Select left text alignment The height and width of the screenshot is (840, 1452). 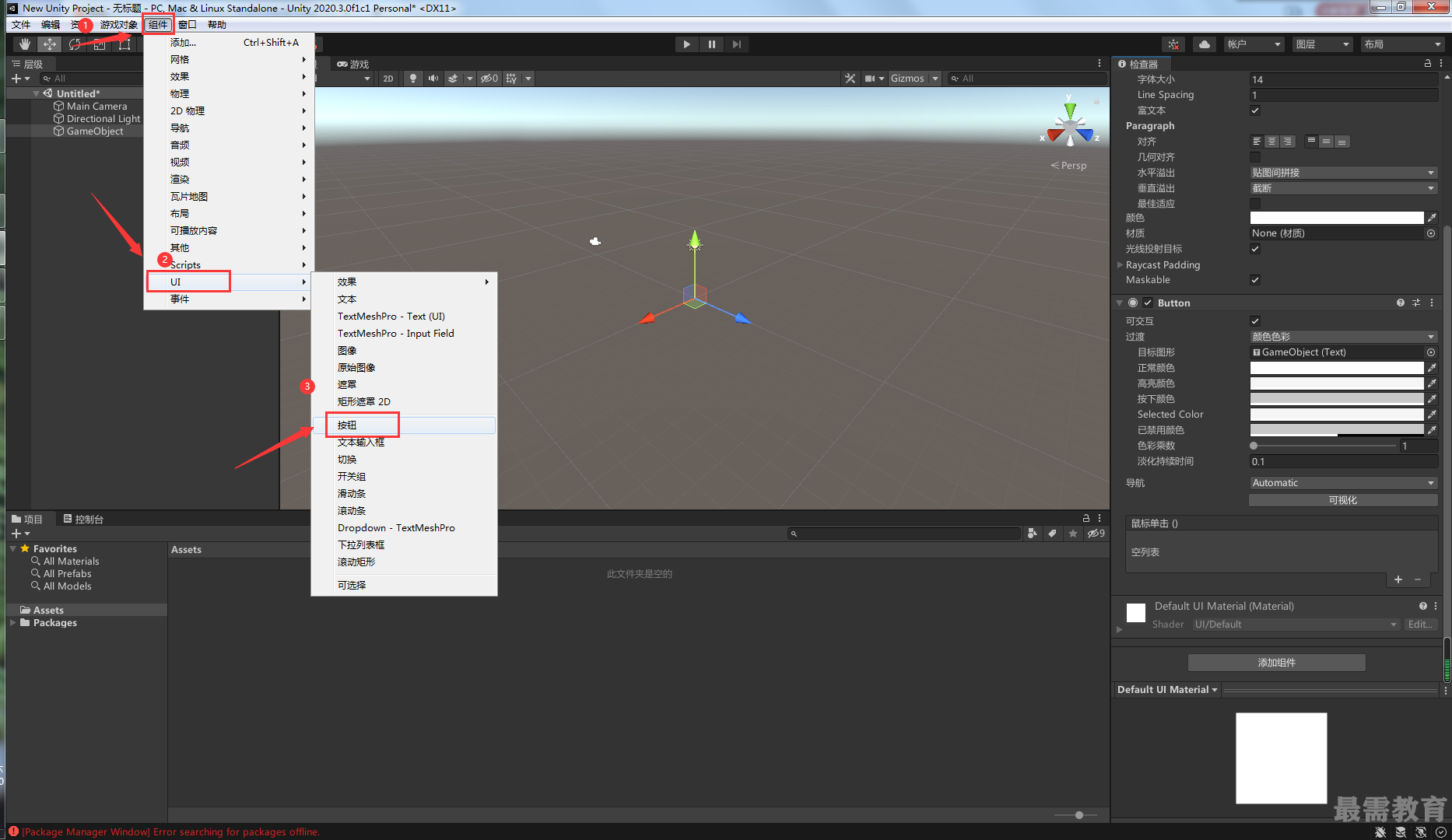pyautogui.click(x=1257, y=142)
